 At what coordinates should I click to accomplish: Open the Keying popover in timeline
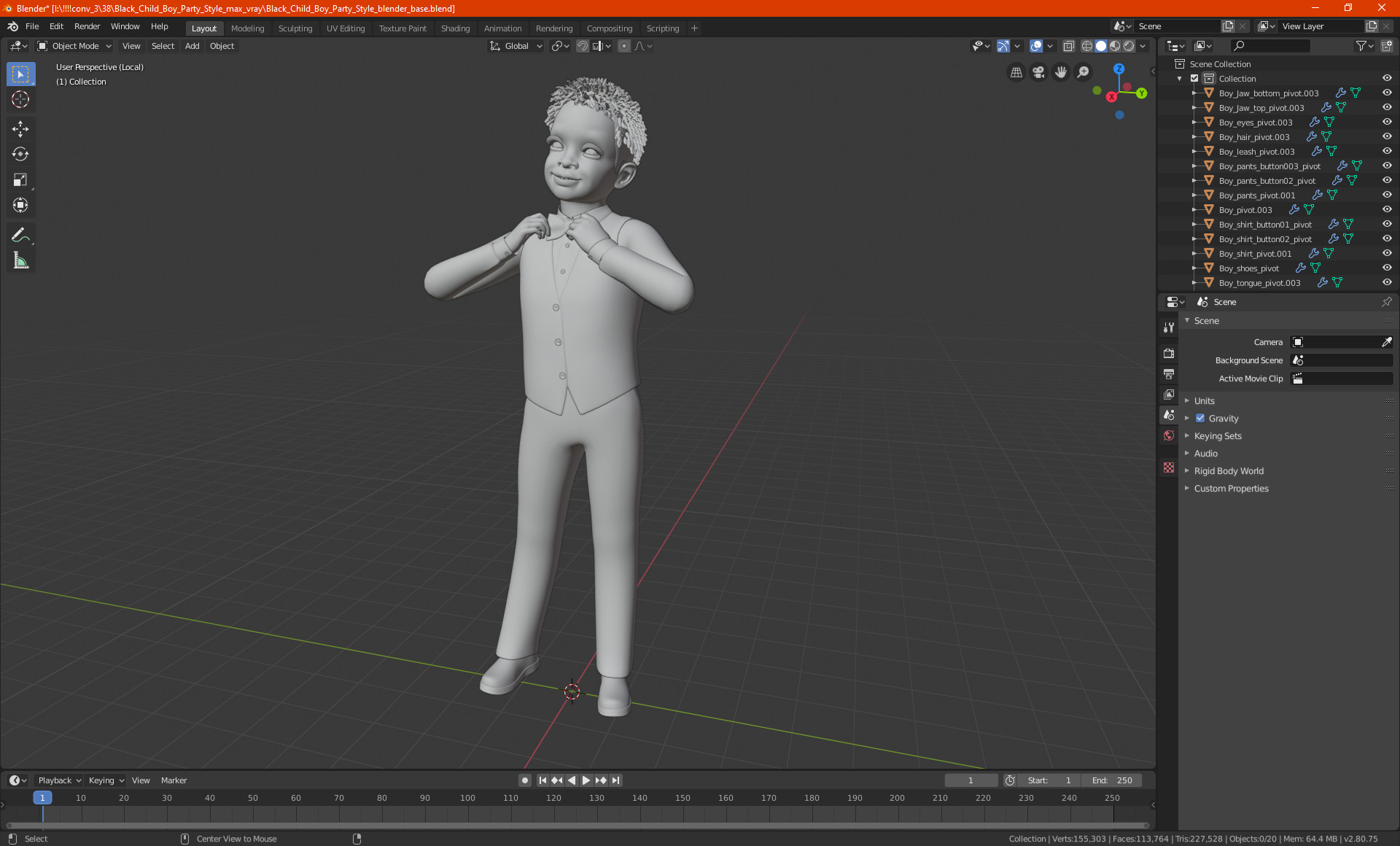point(106,780)
